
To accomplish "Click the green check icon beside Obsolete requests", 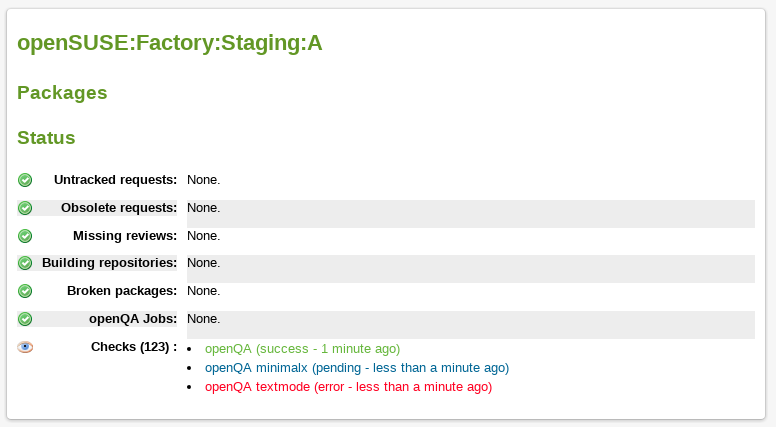I will (x=25, y=208).
